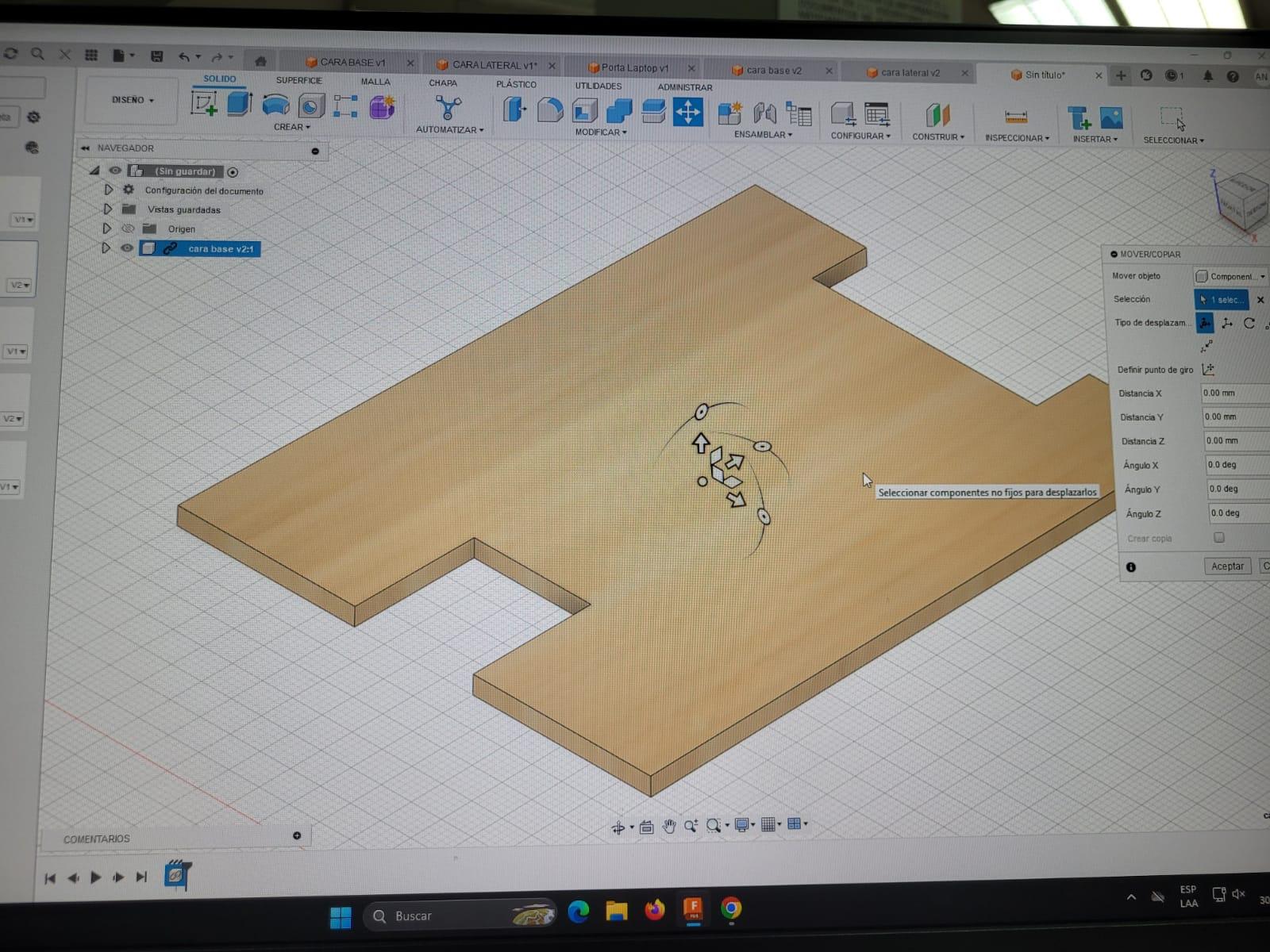Open the Automatizar tool icon

pyautogui.click(x=448, y=109)
